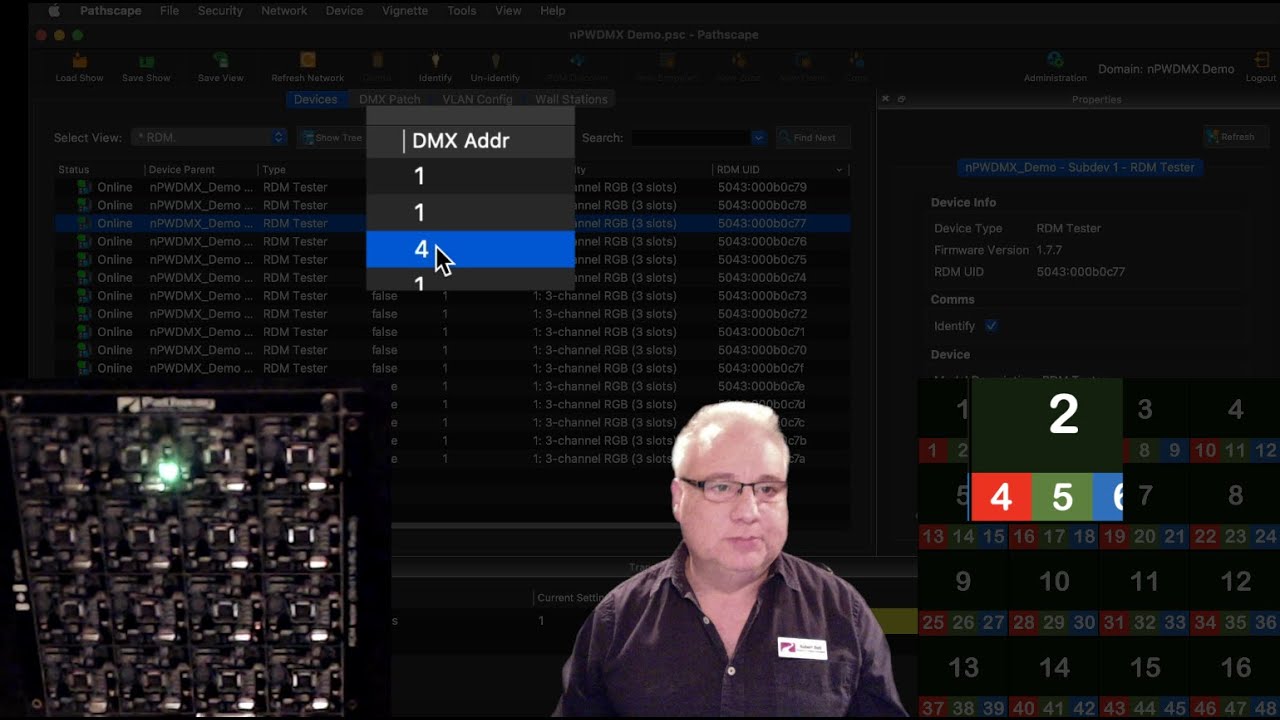
Task: Select the row with RDM UID 5043:000b0c7f
Action: (x=453, y=368)
